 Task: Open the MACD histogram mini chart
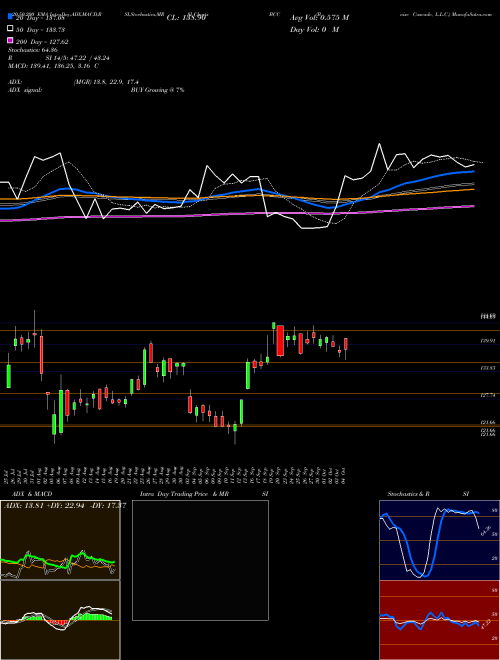coord(60,620)
